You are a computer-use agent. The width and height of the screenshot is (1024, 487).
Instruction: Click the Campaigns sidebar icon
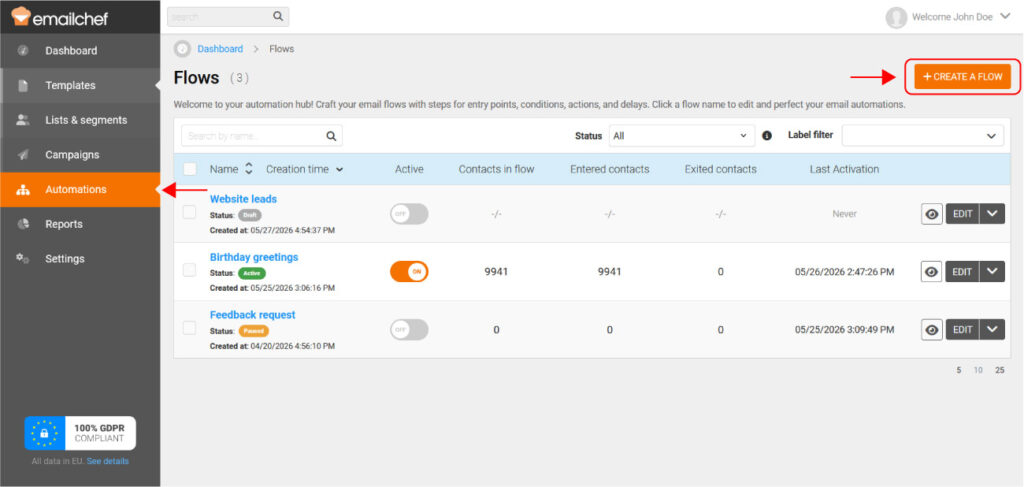[23, 155]
